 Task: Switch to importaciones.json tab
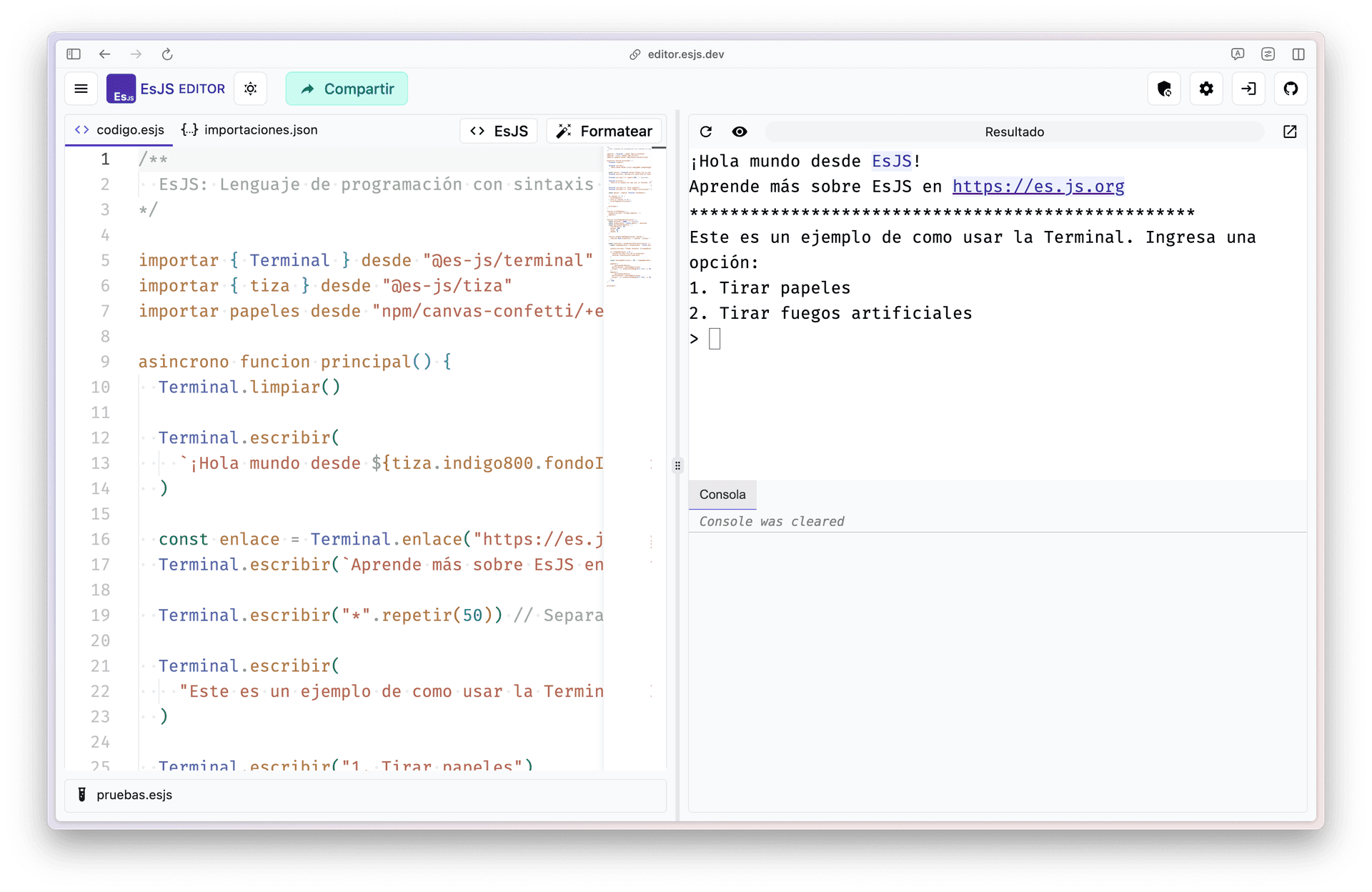[x=249, y=130]
